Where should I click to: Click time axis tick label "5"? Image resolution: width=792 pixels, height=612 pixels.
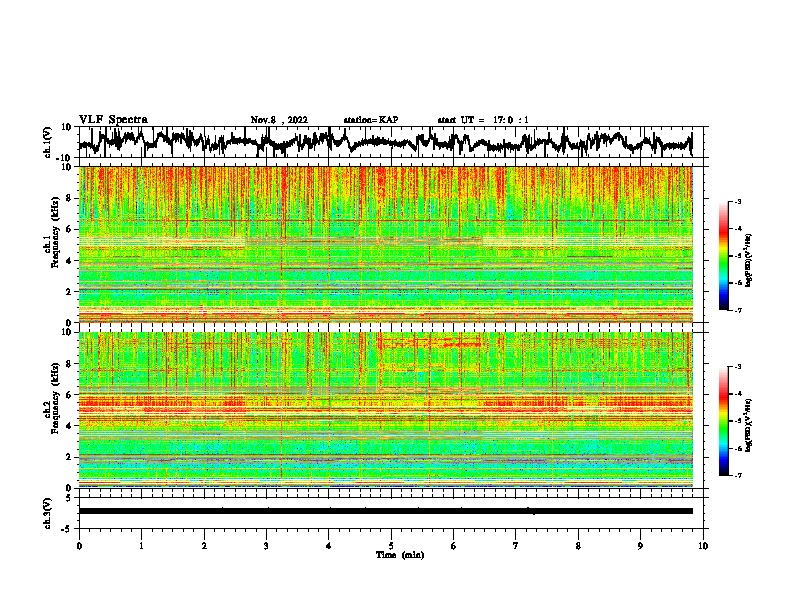click(x=391, y=546)
